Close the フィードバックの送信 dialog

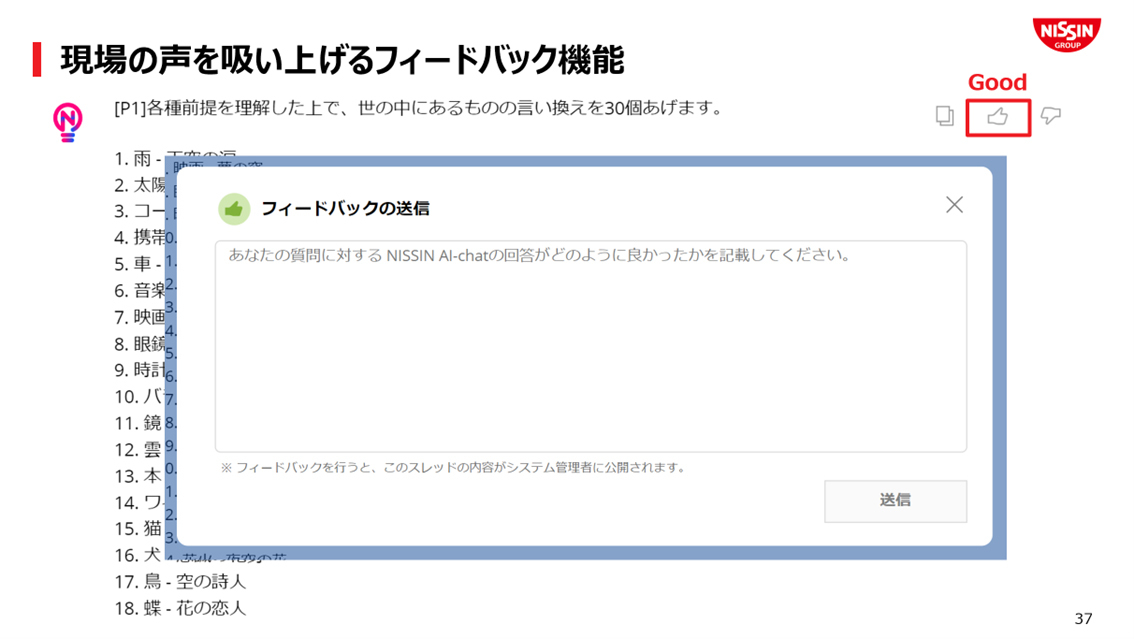point(954,205)
